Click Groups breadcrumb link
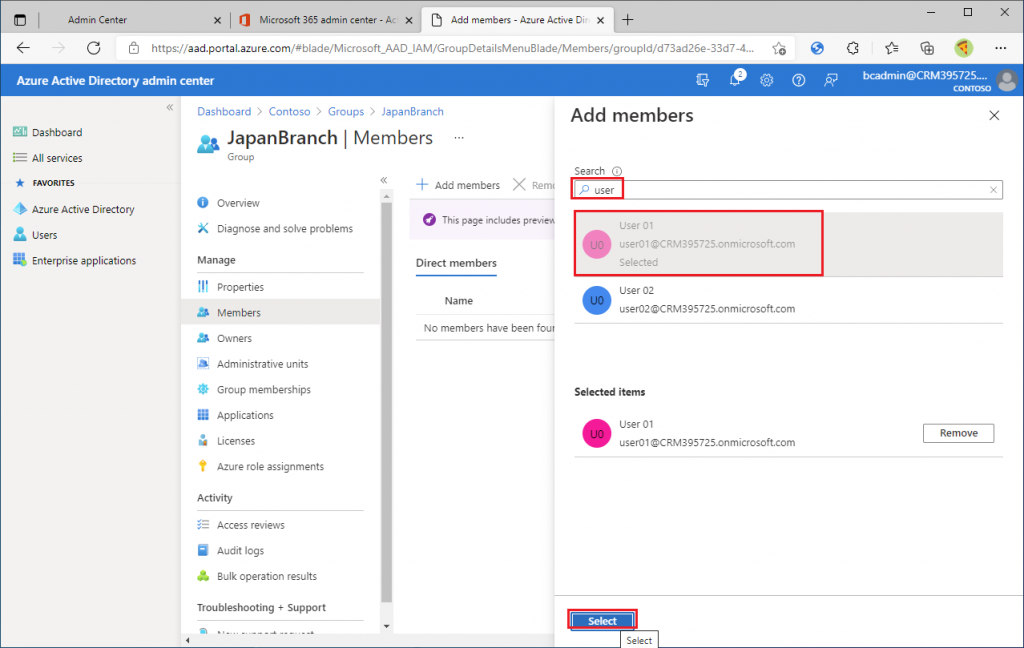The width and height of the screenshot is (1024, 648). tap(345, 112)
